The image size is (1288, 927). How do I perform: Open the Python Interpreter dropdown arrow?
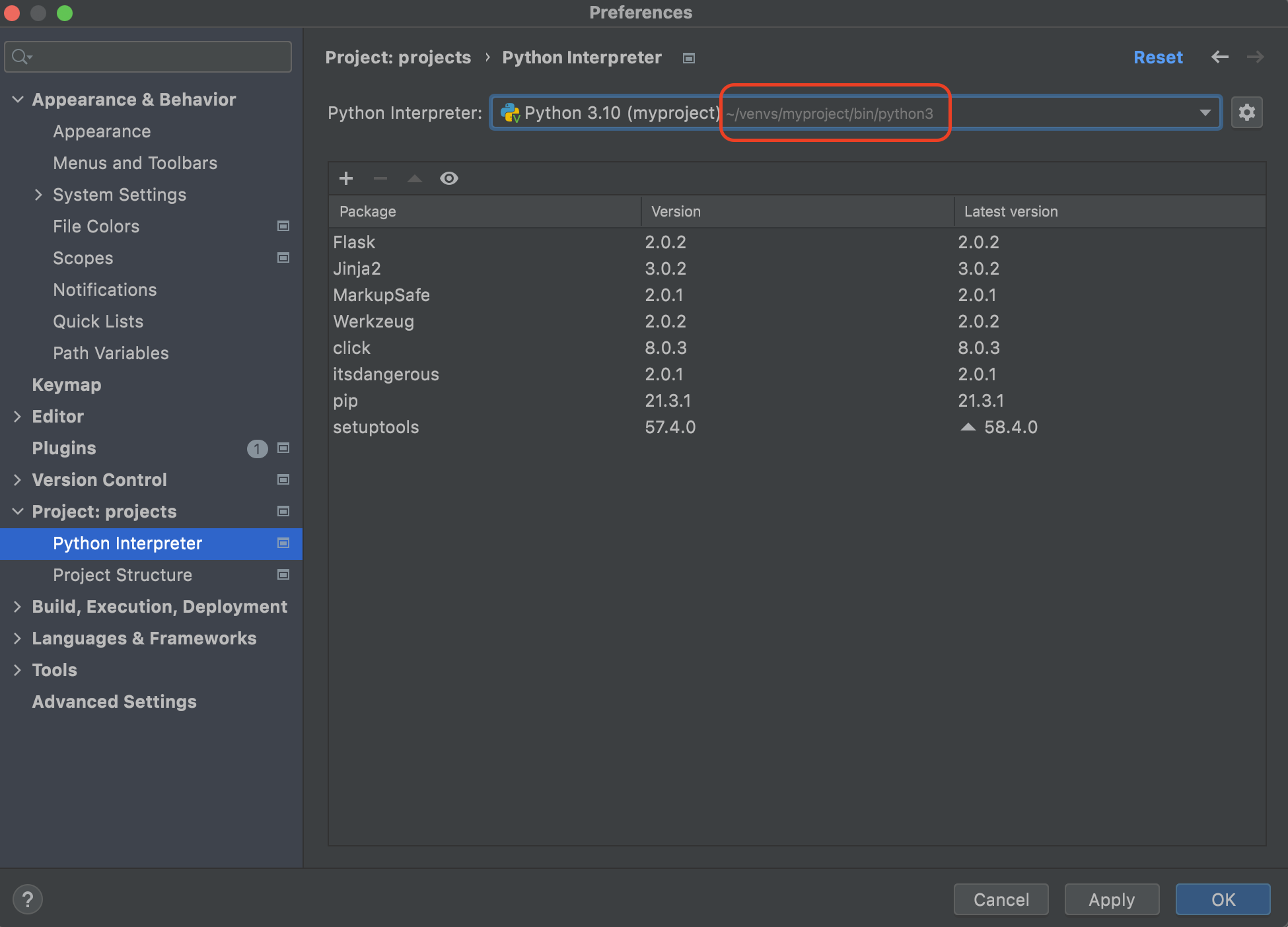click(x=1205, y=113)
